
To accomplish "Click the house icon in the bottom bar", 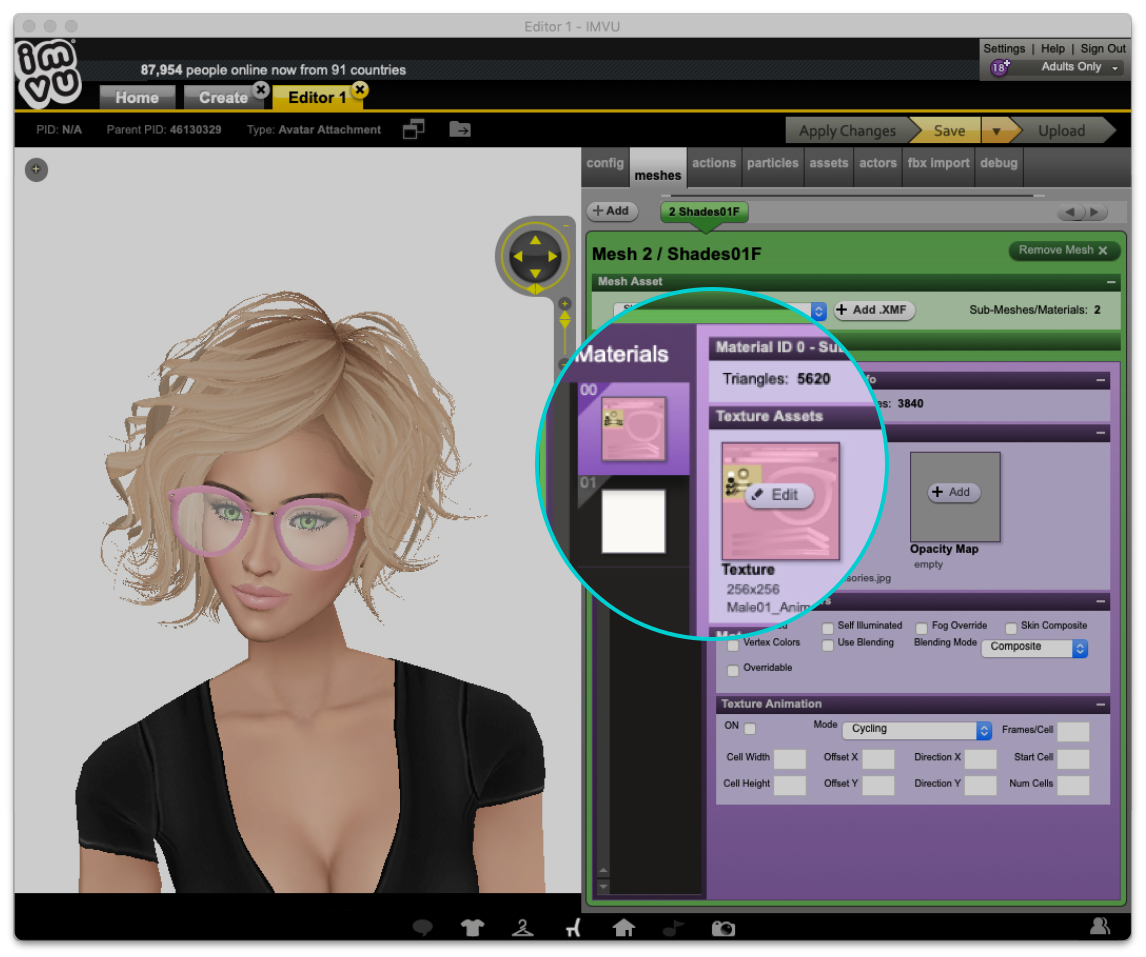I will click(623, 927).
